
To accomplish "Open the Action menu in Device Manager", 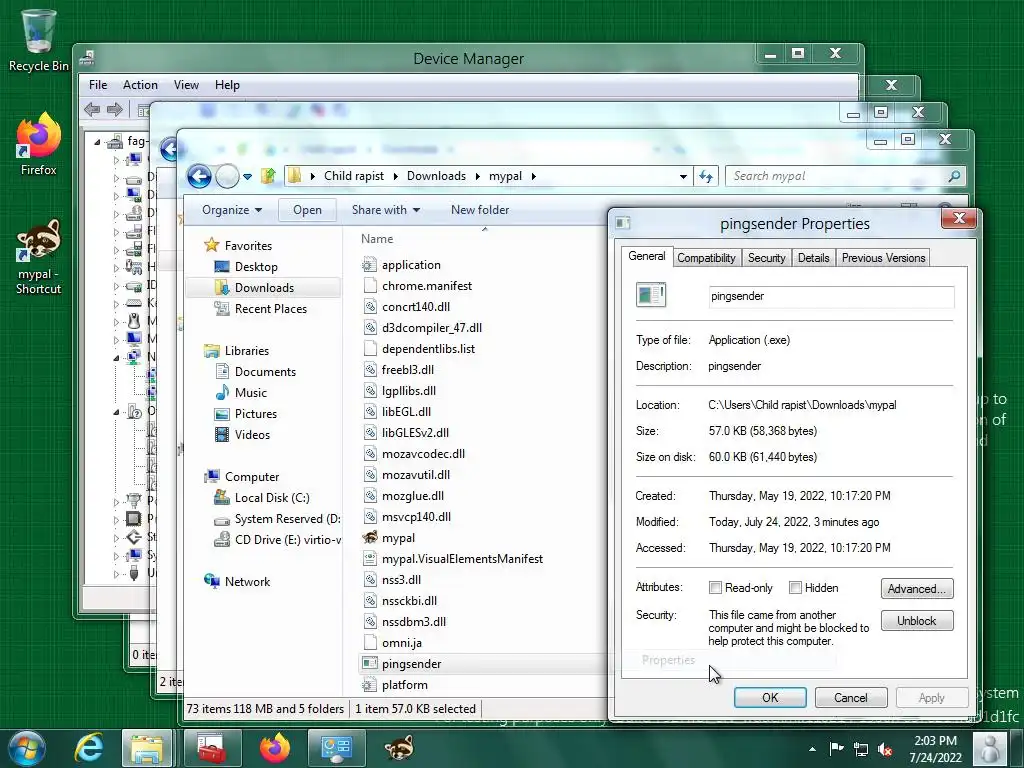I will (140, 85).
